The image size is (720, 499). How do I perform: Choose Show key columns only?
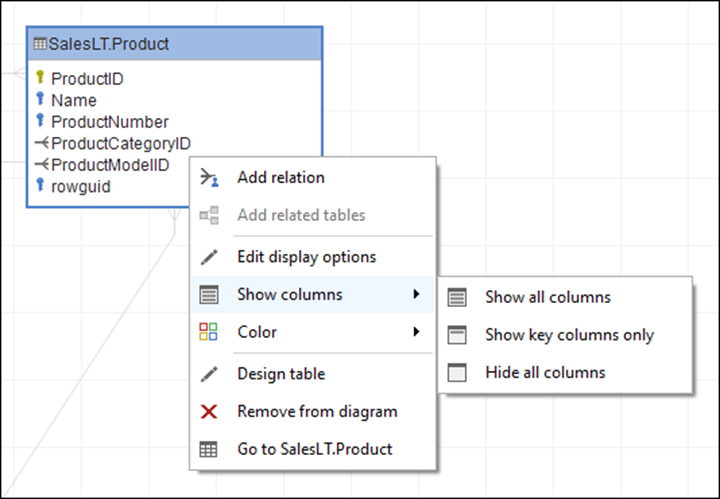tap(569, 335)
